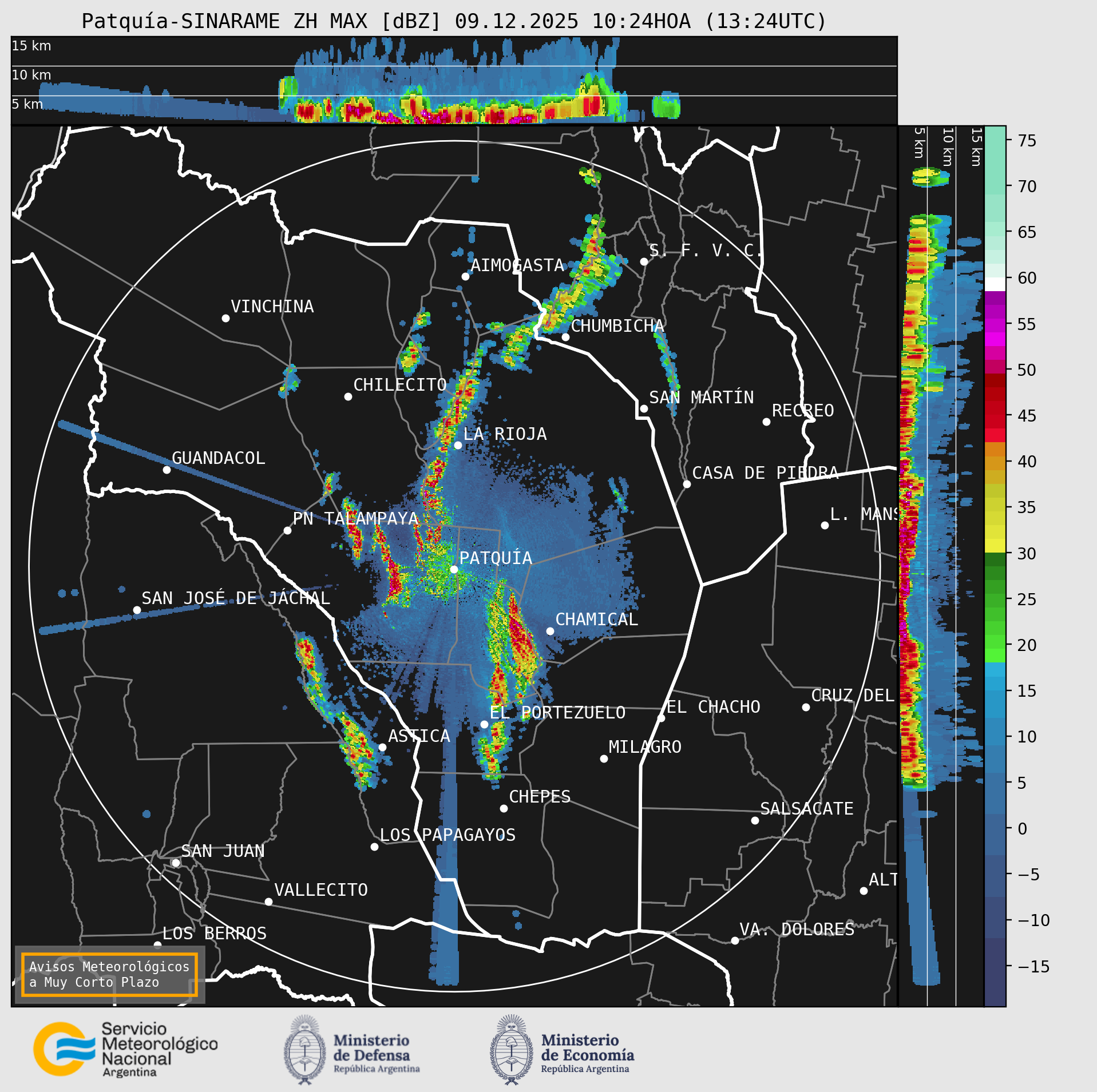Click the LOS BERROS label on the map

215,934
